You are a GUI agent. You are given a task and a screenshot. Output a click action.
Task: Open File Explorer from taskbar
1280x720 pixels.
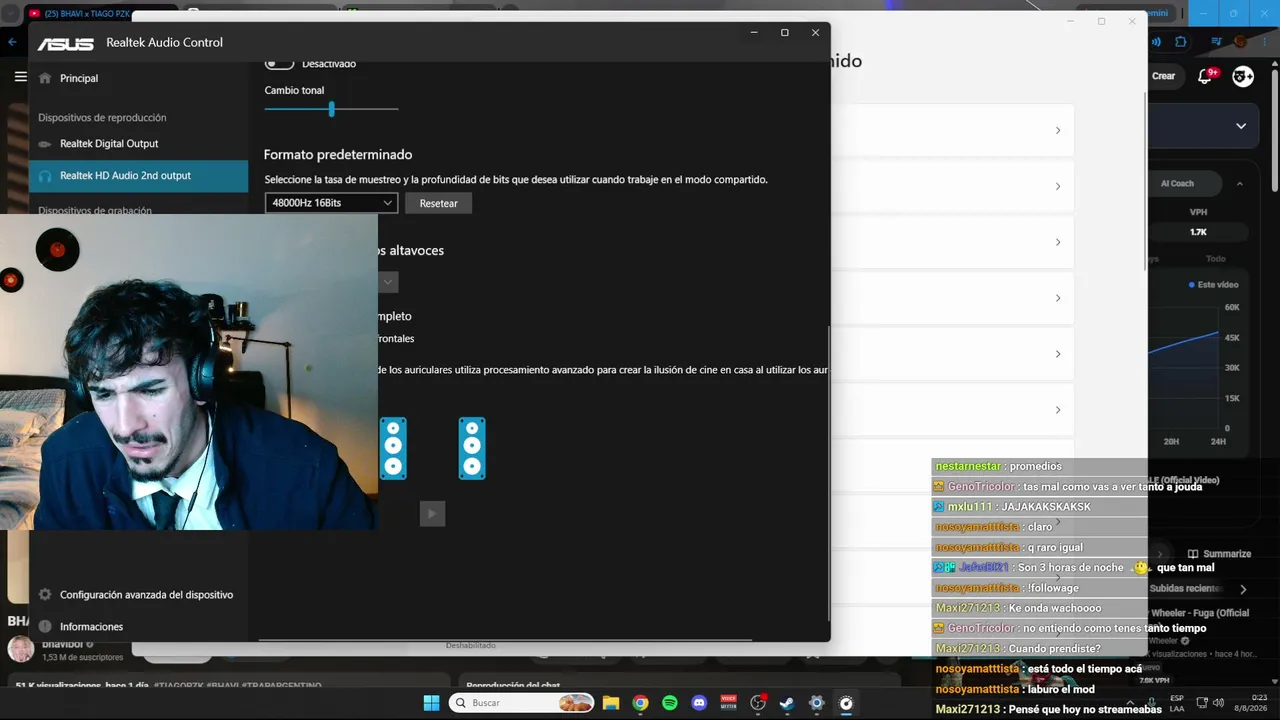coord(611,703)
